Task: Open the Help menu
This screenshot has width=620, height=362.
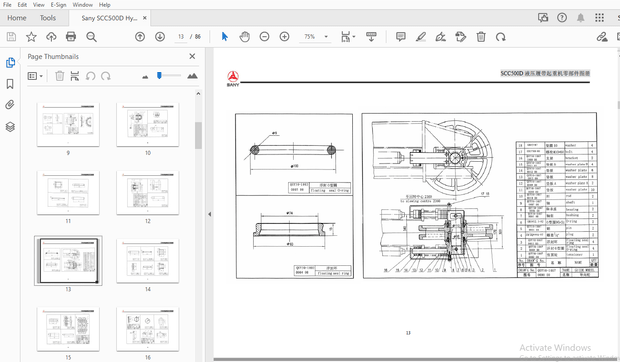Action: (x=104, y=5)
